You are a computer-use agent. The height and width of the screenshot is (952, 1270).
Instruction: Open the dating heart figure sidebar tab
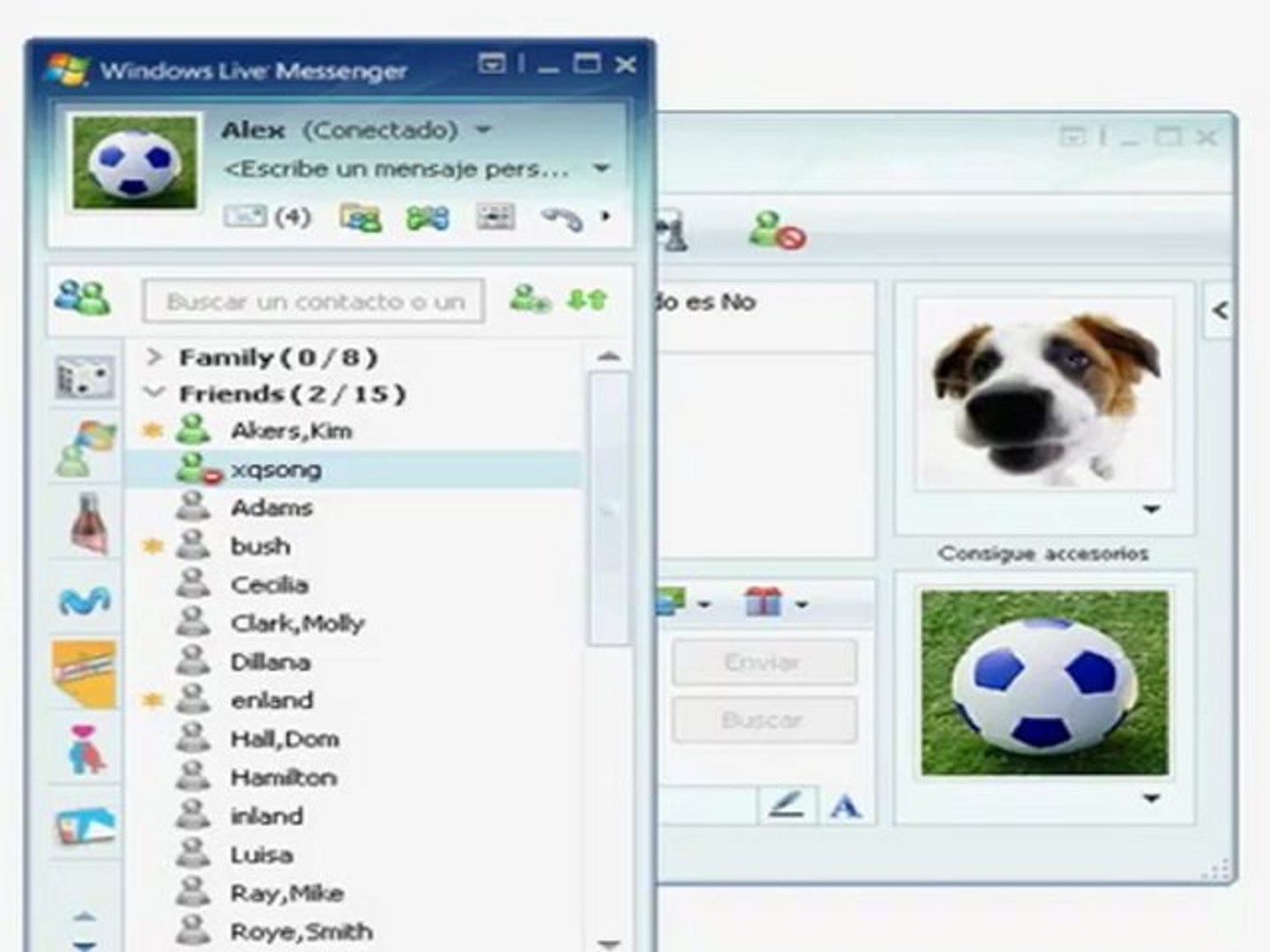tap(86, 750)
